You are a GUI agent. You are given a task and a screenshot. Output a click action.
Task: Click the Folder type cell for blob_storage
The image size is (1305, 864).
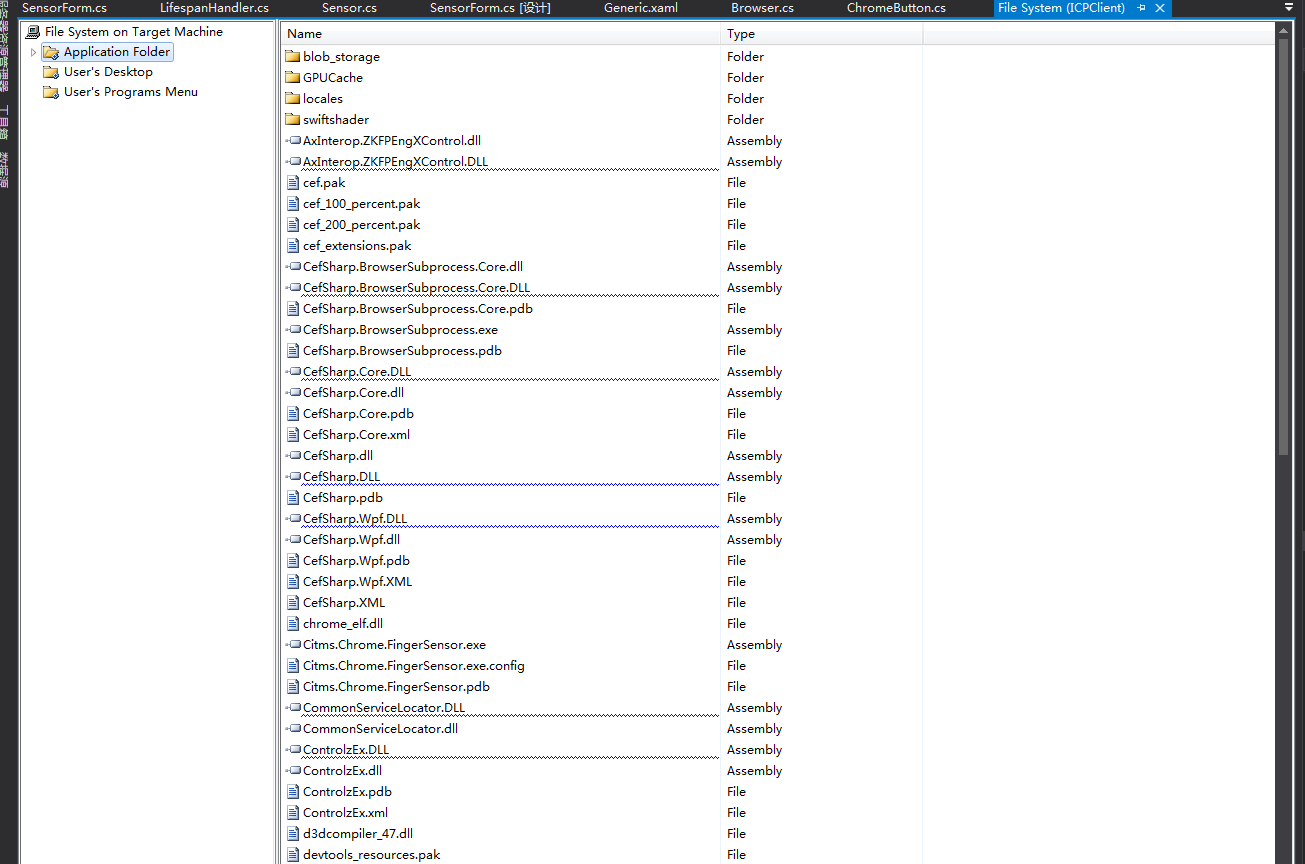pos(745,56)
